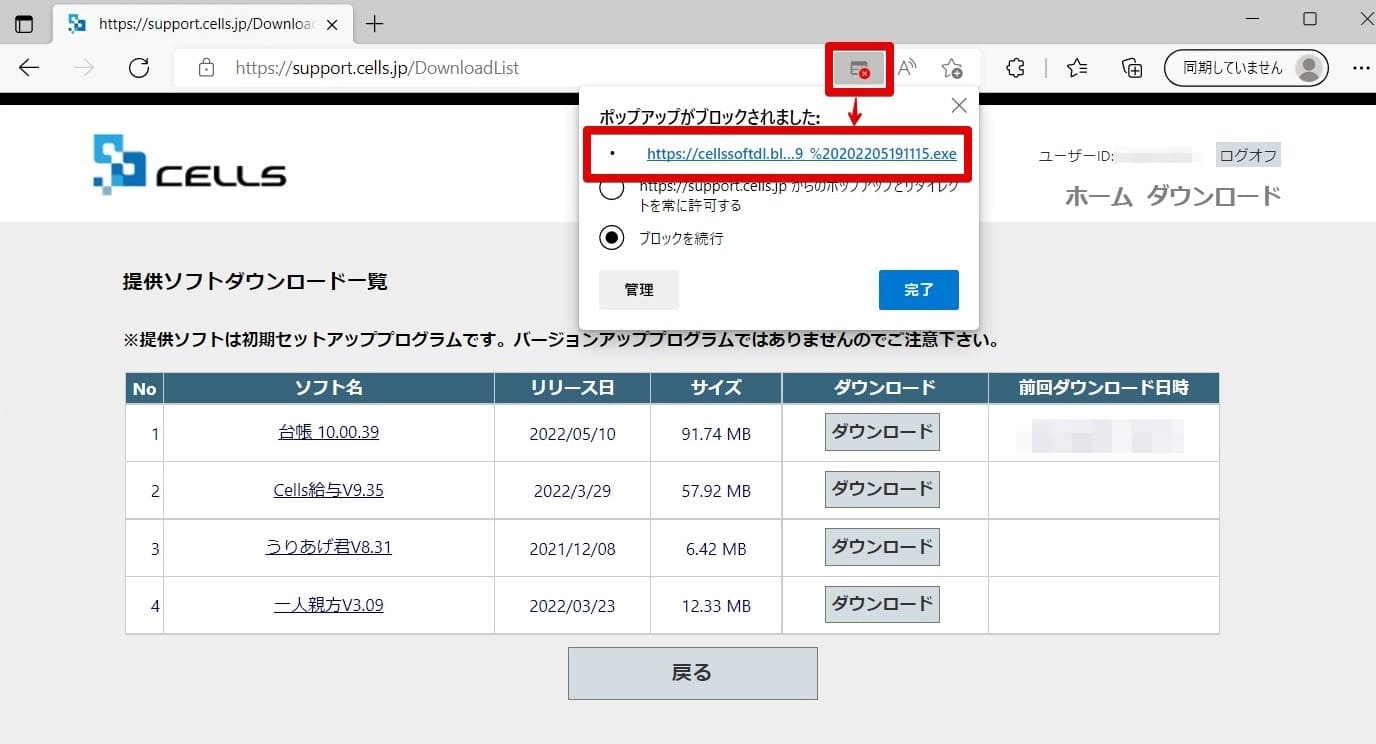
Task: Reload the page with refresh icon
Action: [139, 68]
